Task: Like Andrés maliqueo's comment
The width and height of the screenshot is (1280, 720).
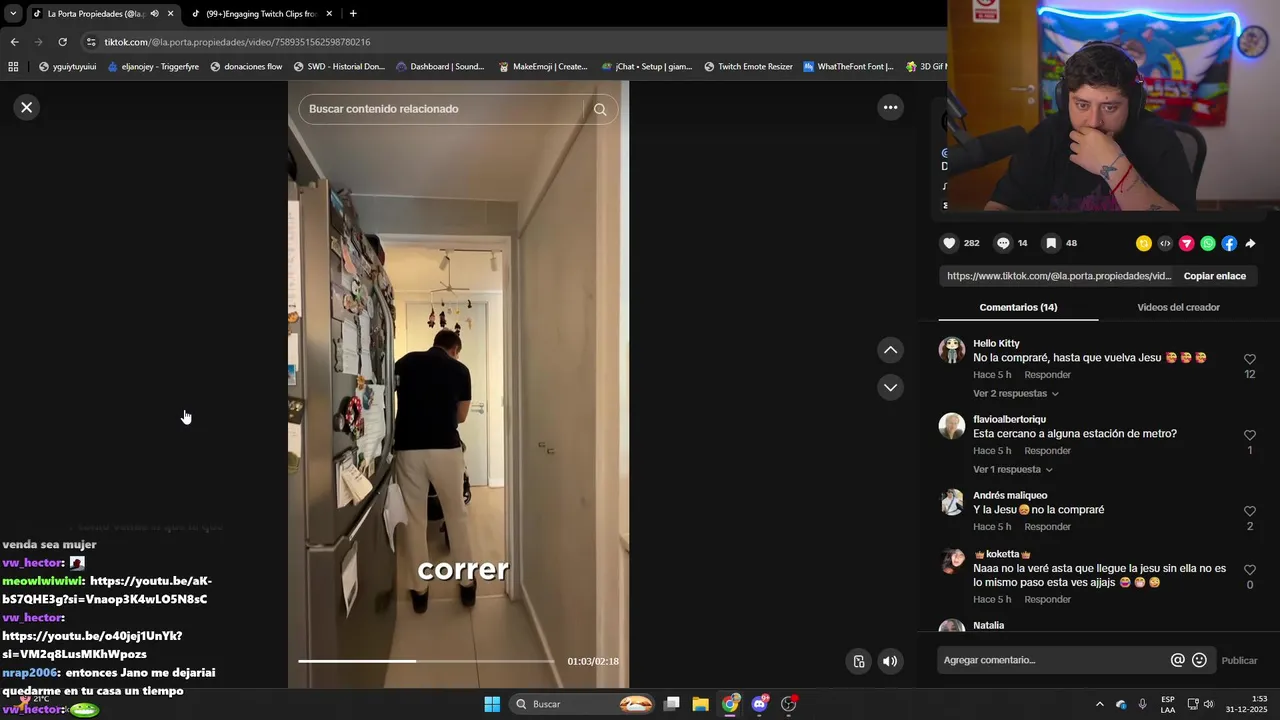Action: 1250,511
